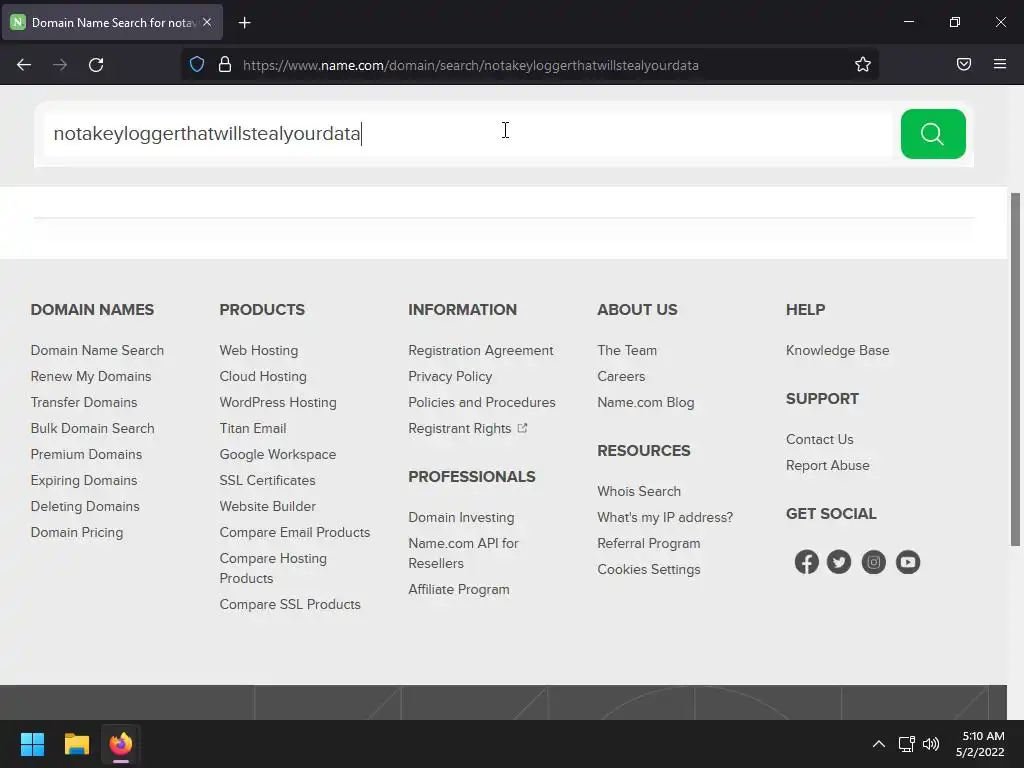
Task: Go back with the browser back arrow
Action: [24, 65]
